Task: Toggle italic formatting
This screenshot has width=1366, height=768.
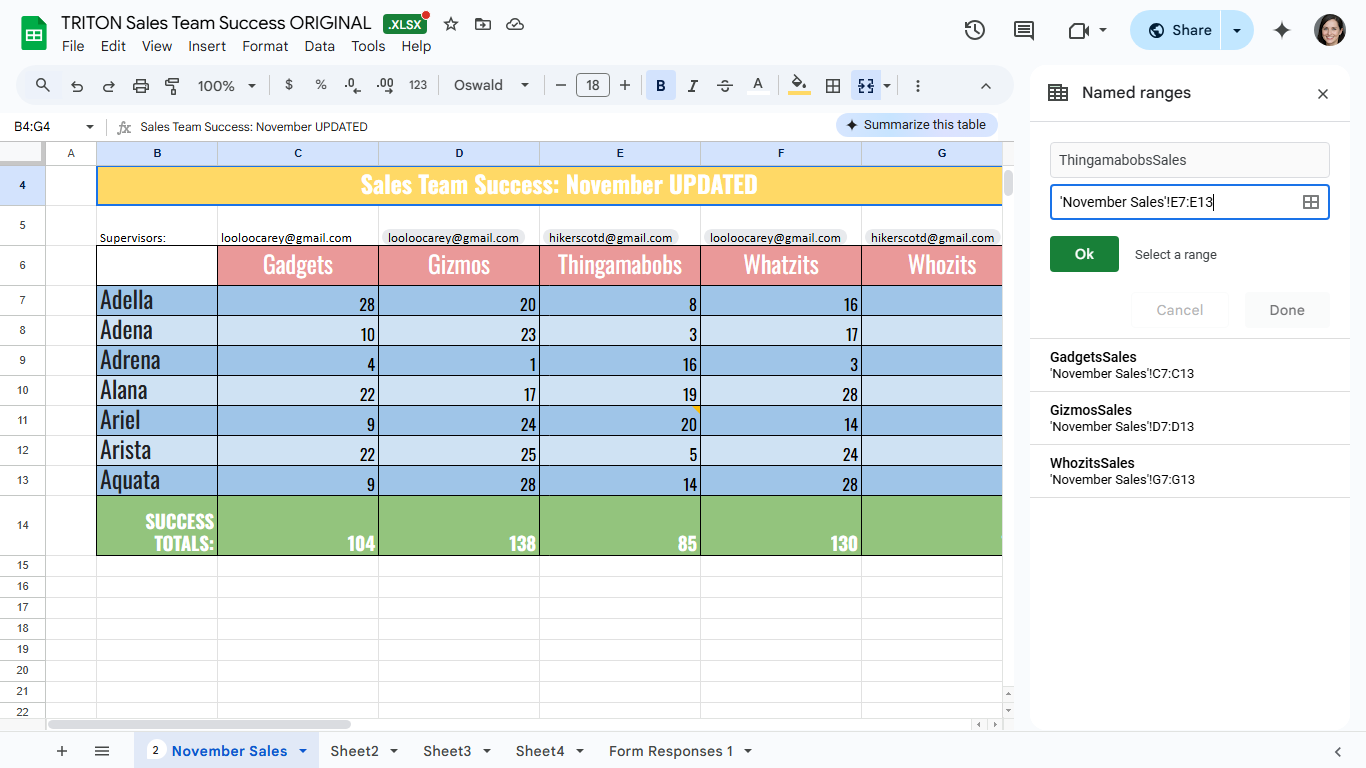Action: click(x=693, y=86)
